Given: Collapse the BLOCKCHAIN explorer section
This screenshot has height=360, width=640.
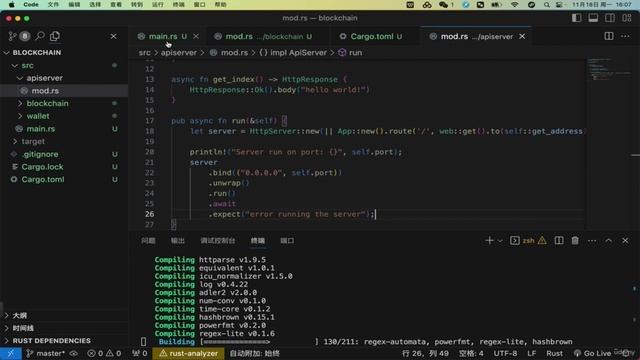Looking at the screenshot, I should click(x=64, y=53).
